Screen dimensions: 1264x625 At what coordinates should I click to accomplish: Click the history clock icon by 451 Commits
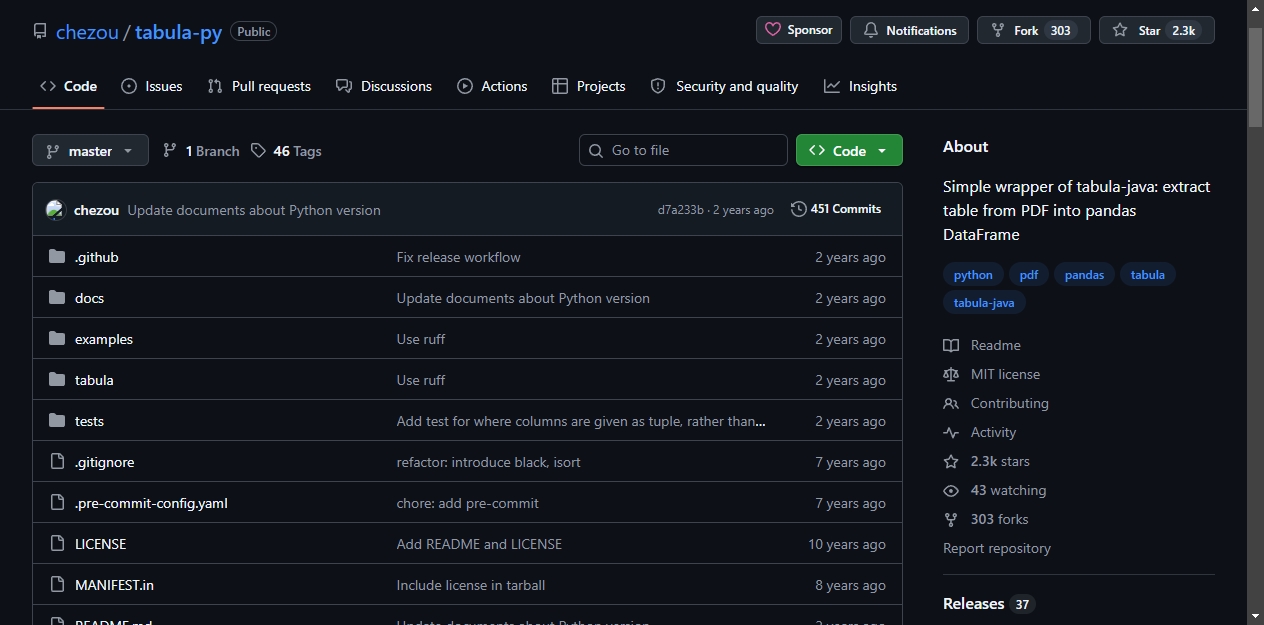[798, 209]
